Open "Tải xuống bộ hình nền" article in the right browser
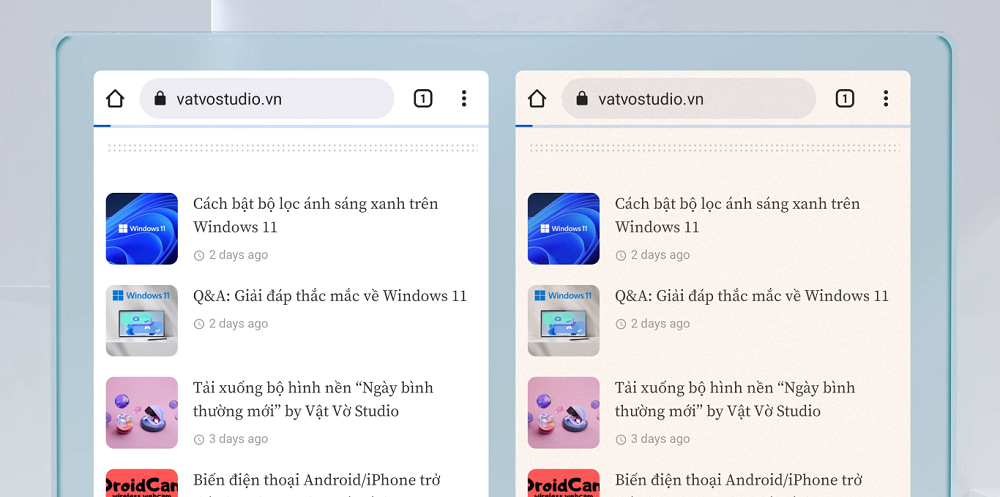Viewport: 1000px width, 497px height. [735, 399]
